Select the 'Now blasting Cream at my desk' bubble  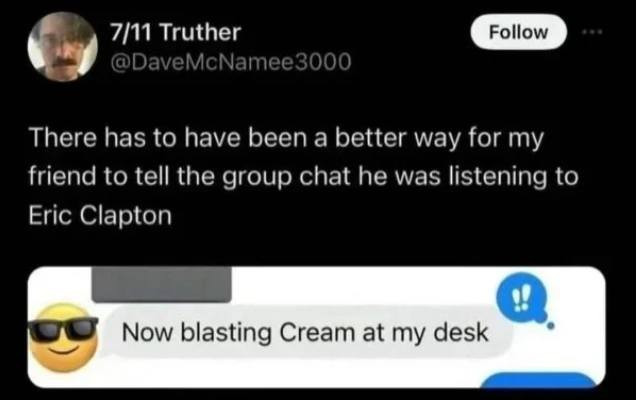tap(305, 333)
